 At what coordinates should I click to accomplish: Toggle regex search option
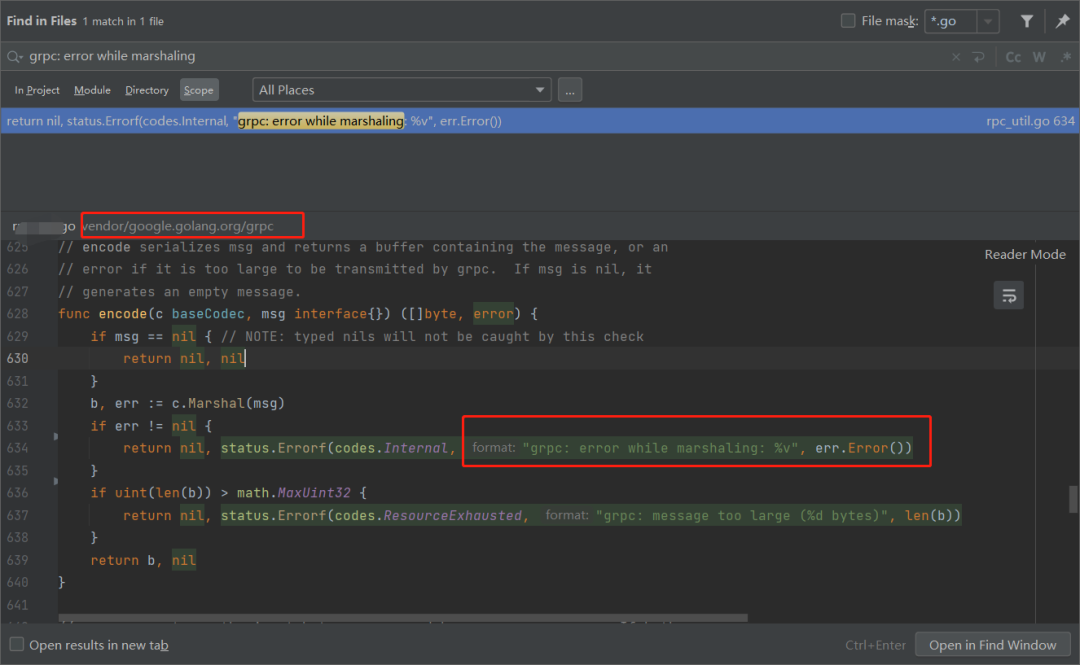tap(1066, 57)
